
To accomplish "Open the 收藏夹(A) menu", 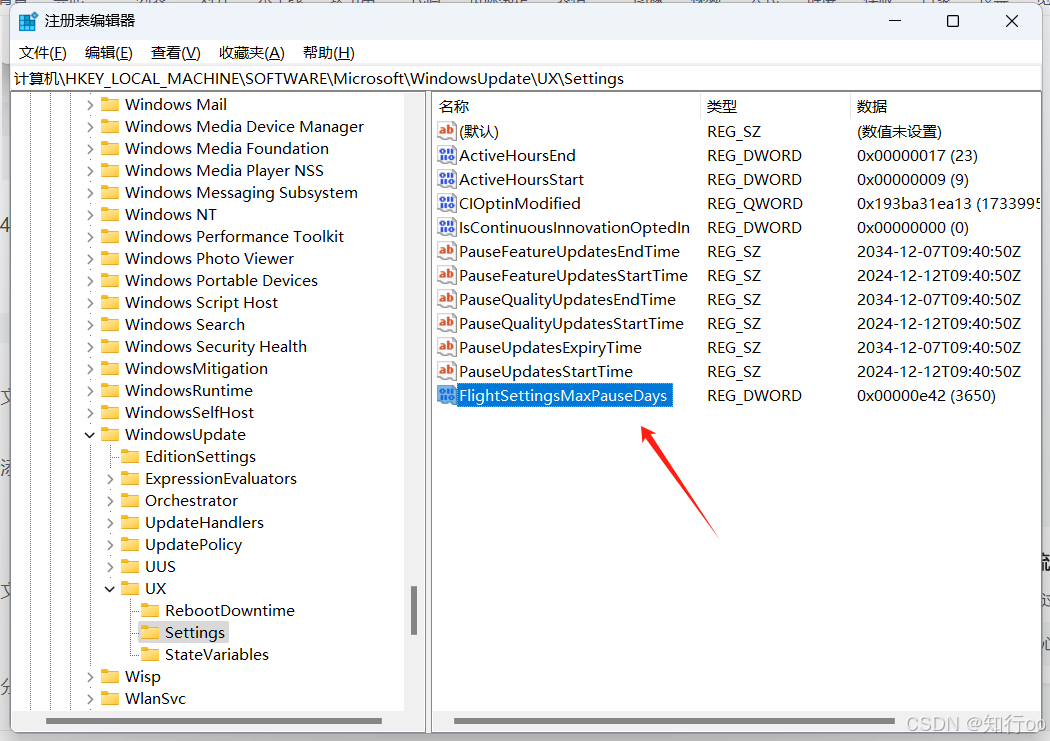I will pos(252,53).
